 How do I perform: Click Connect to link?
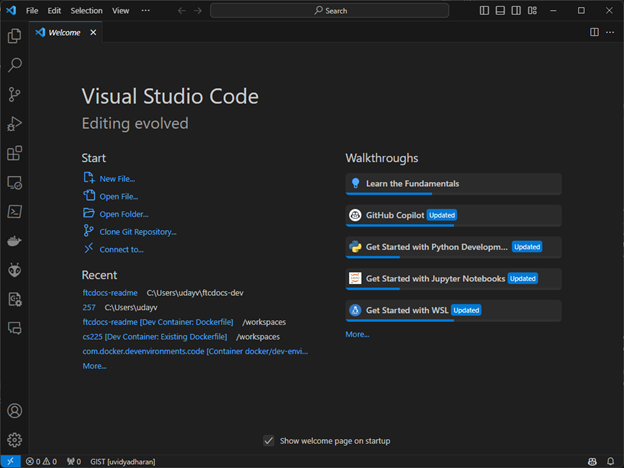(x=121, y=250)
